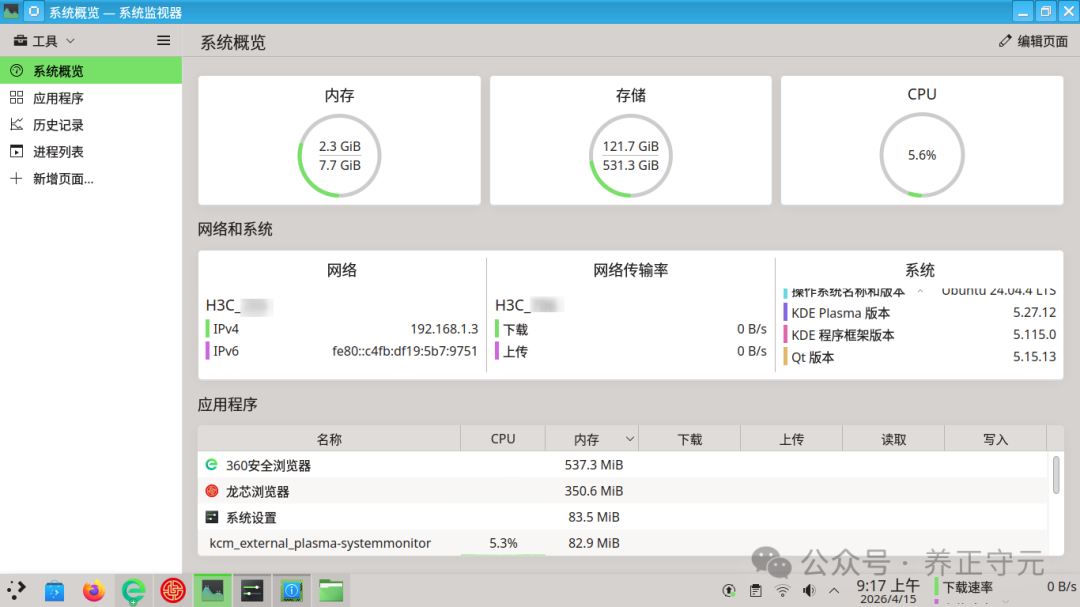Click the 537.3 MiB memory value
The width and height of the screenshot is (1080, 607).
point(594,465)
